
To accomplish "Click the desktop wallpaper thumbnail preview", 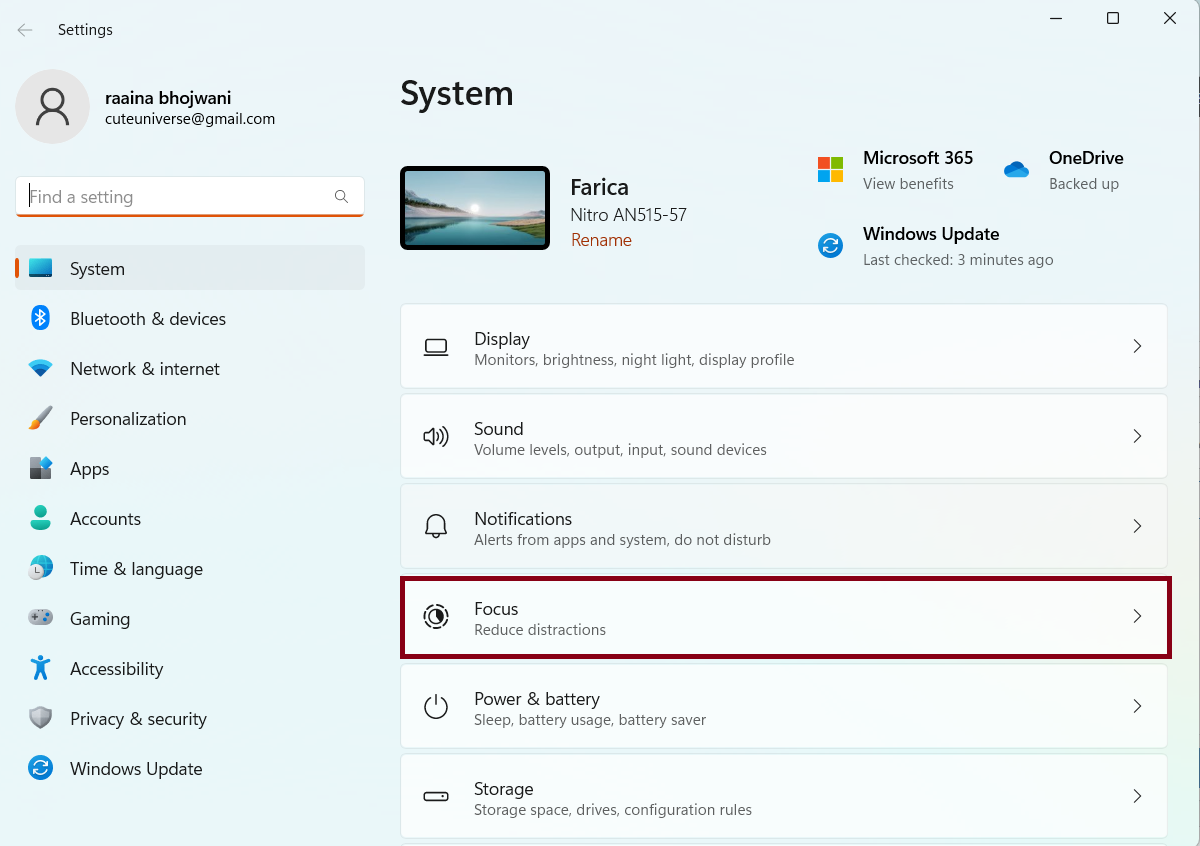I will tap(475, 208).
